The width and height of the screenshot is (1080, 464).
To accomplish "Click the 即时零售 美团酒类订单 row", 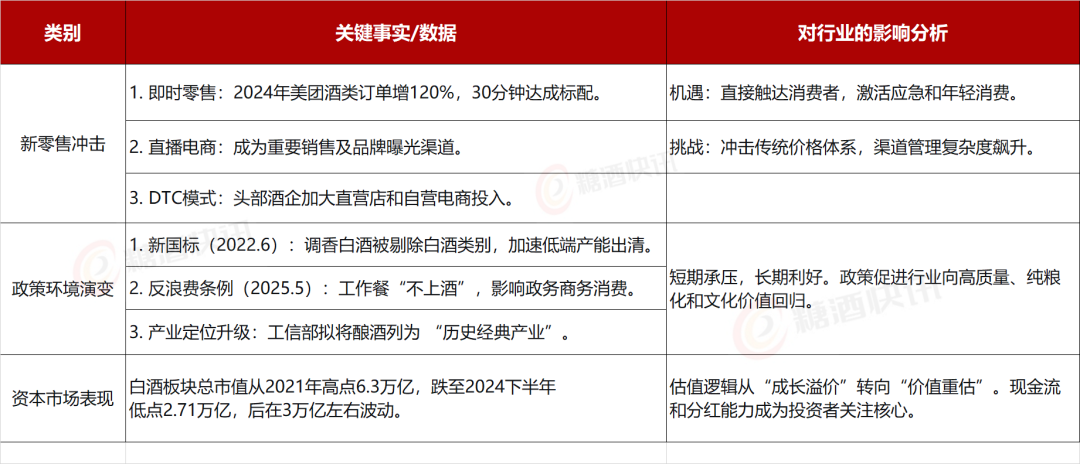I will pos(366,93).
